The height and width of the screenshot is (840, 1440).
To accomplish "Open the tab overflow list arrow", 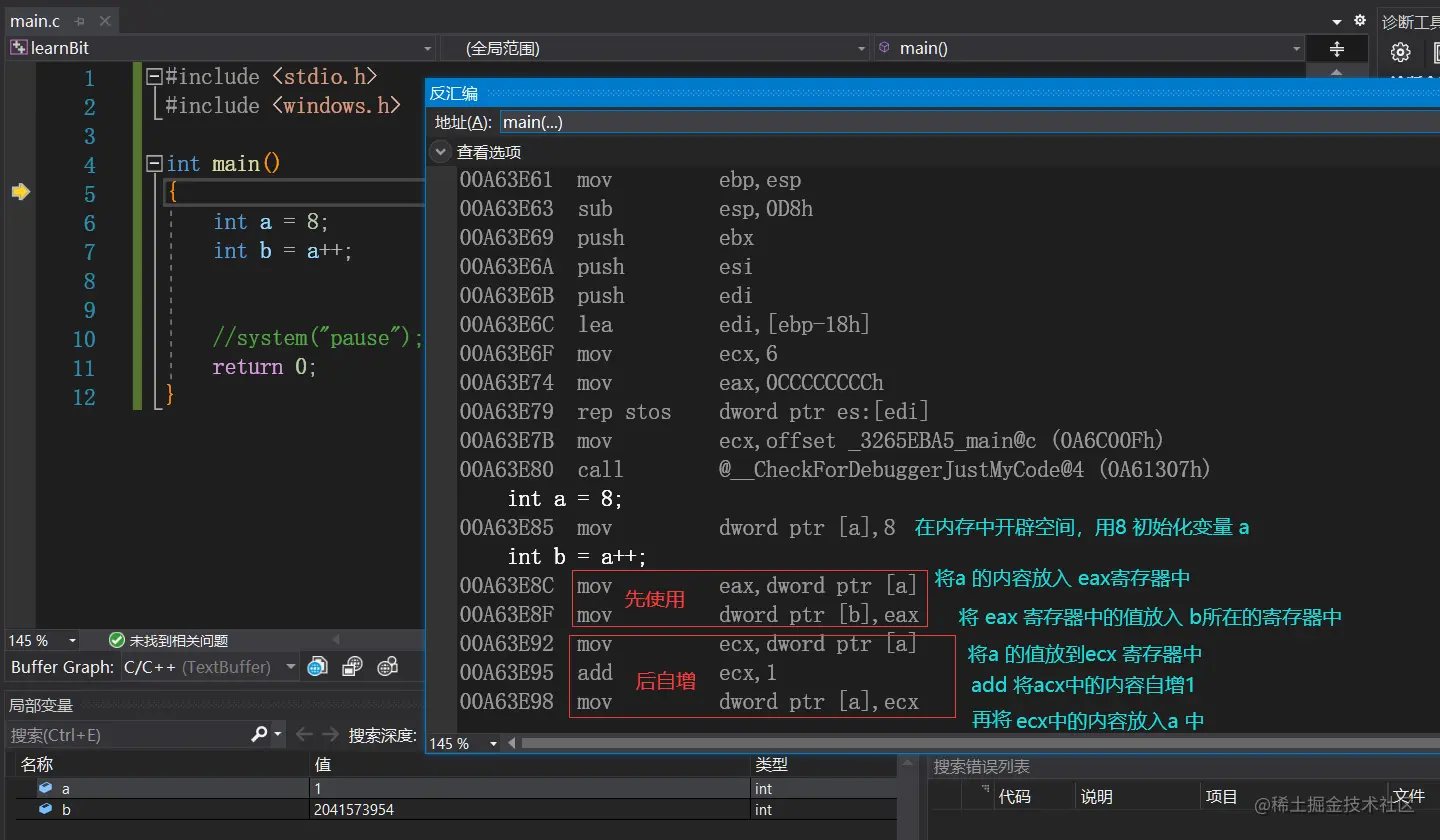I will coord(1338,21).
